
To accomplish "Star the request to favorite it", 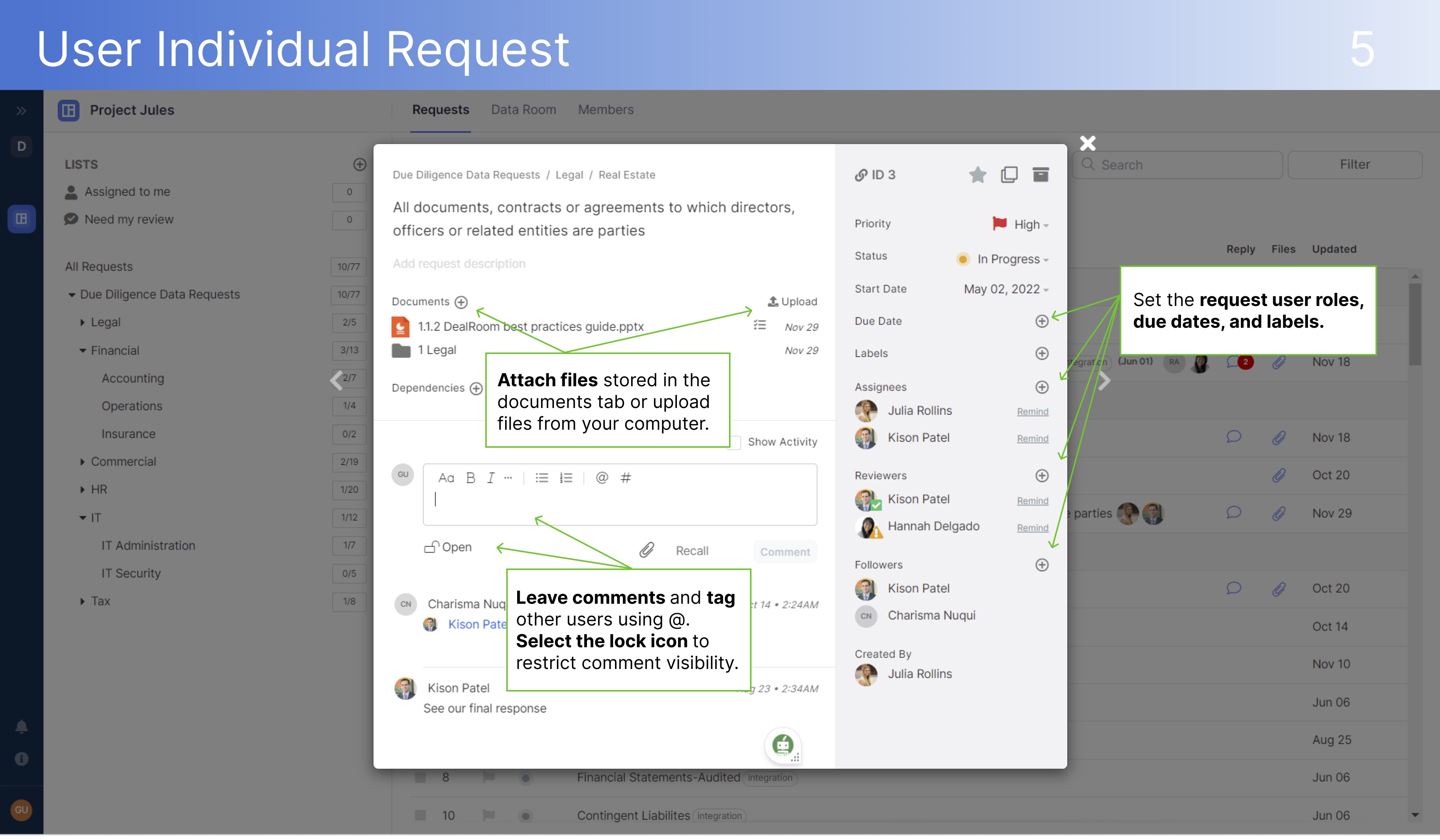I will (x=978, y=175).
